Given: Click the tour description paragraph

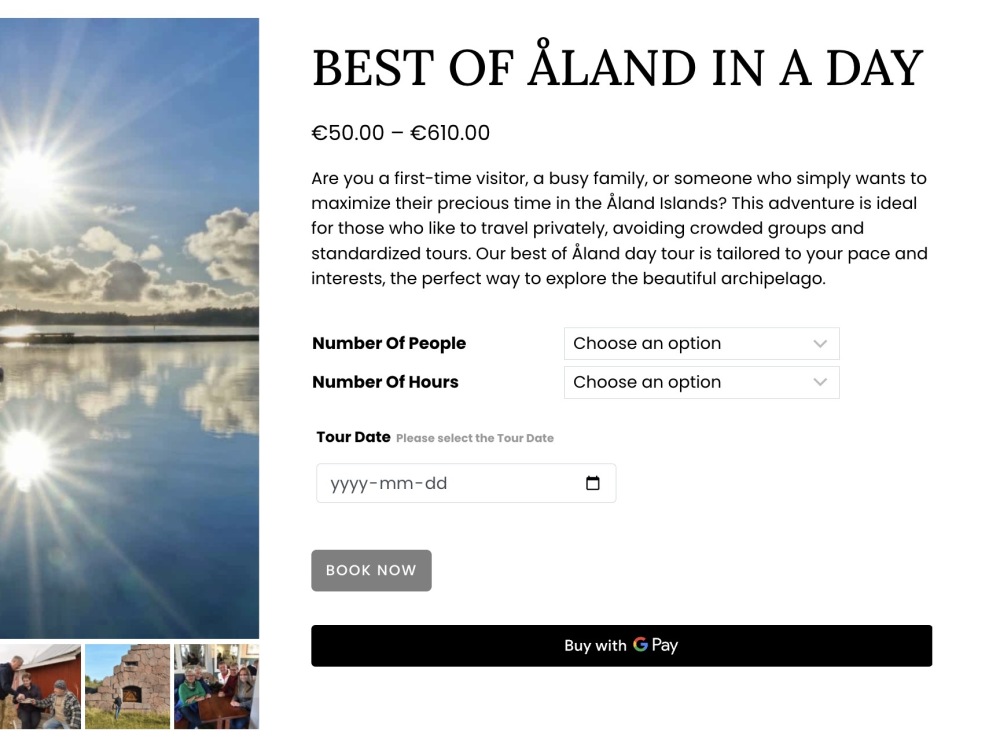Looking at the screenshot, I should tap(619, 228).
